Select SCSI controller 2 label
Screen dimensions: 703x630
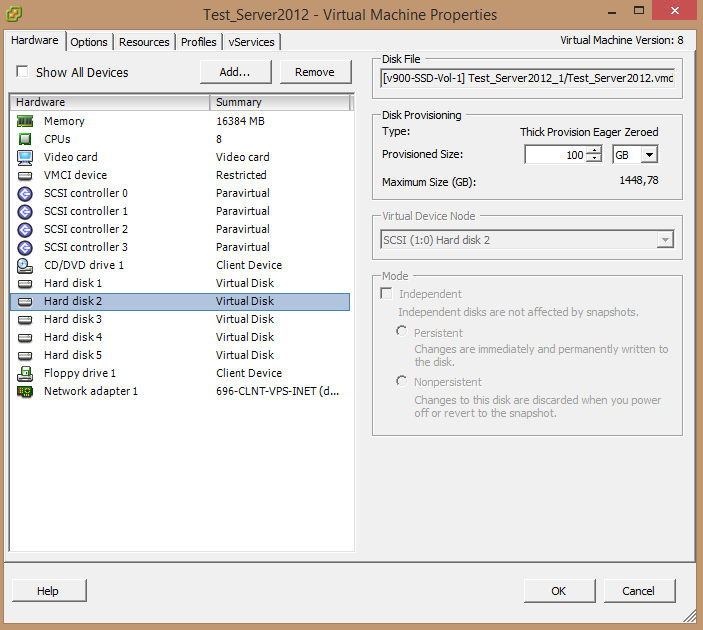coord(86,229)
